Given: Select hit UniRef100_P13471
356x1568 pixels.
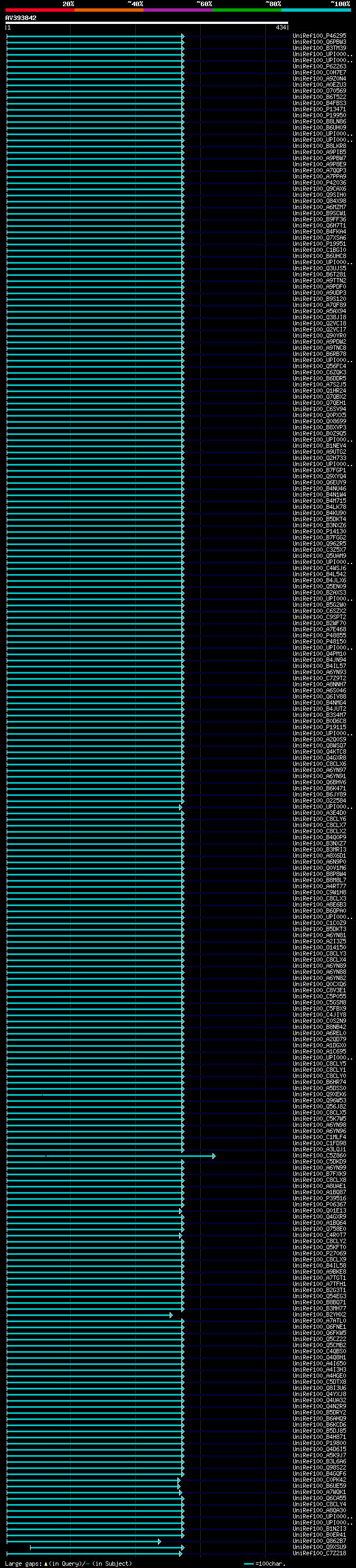Looking at the screenshot, I should pos(319,110).
